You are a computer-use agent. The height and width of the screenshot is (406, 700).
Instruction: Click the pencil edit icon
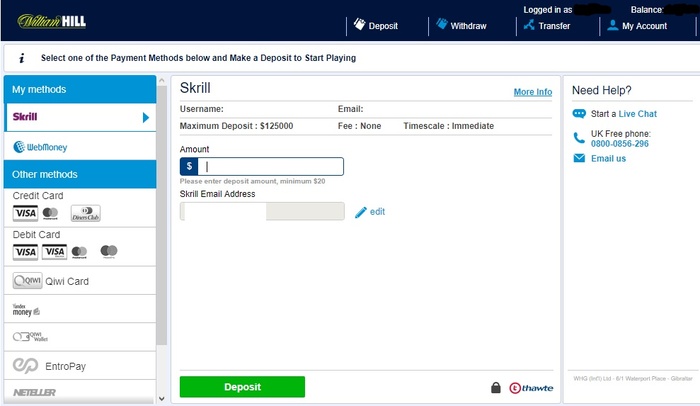pos(361,212)
